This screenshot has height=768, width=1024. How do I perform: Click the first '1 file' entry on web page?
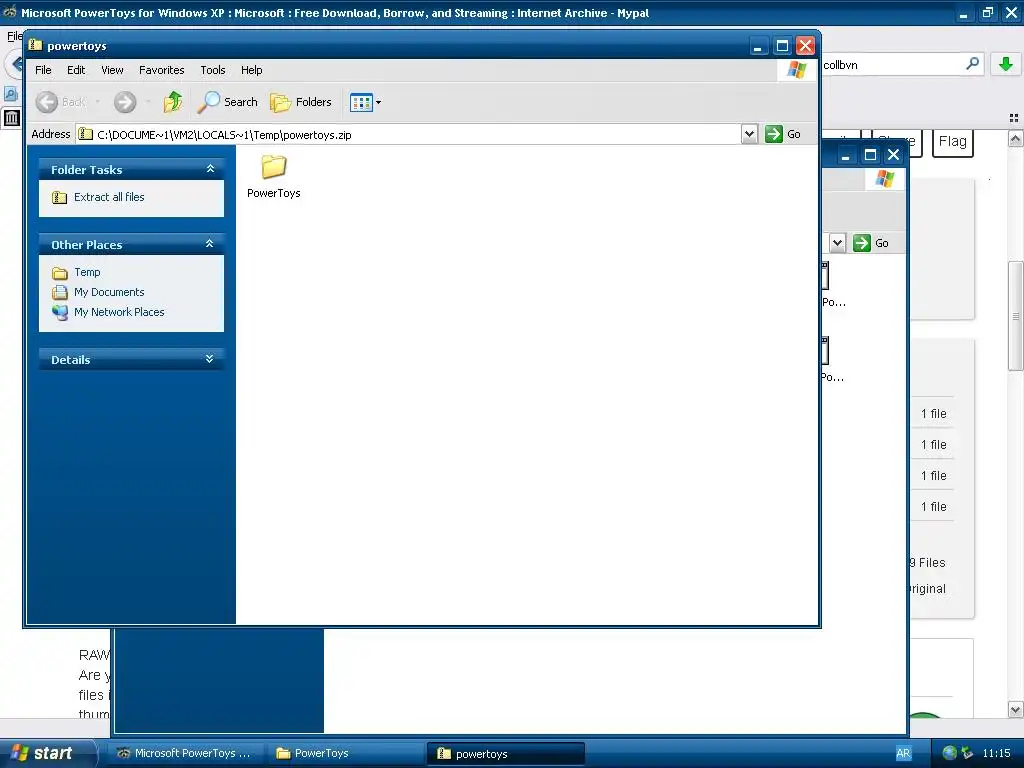pos(933,413)
